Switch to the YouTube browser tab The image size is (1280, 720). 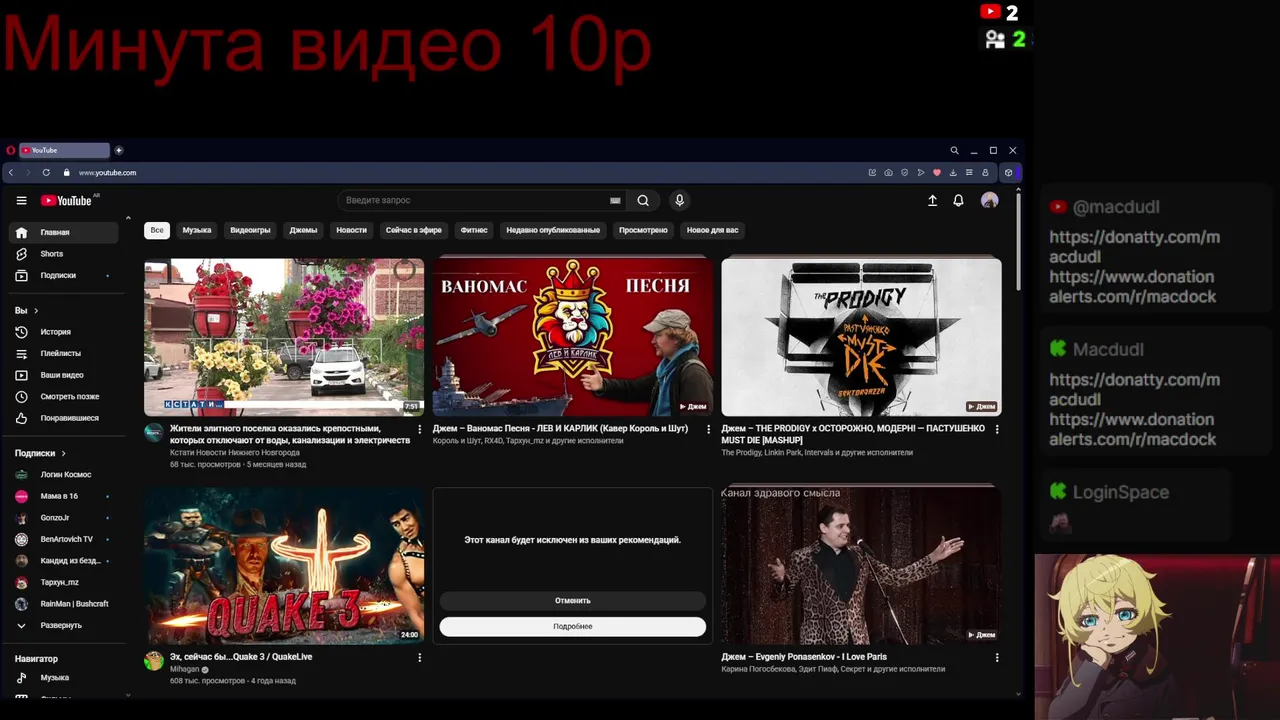tap(64, 150)
